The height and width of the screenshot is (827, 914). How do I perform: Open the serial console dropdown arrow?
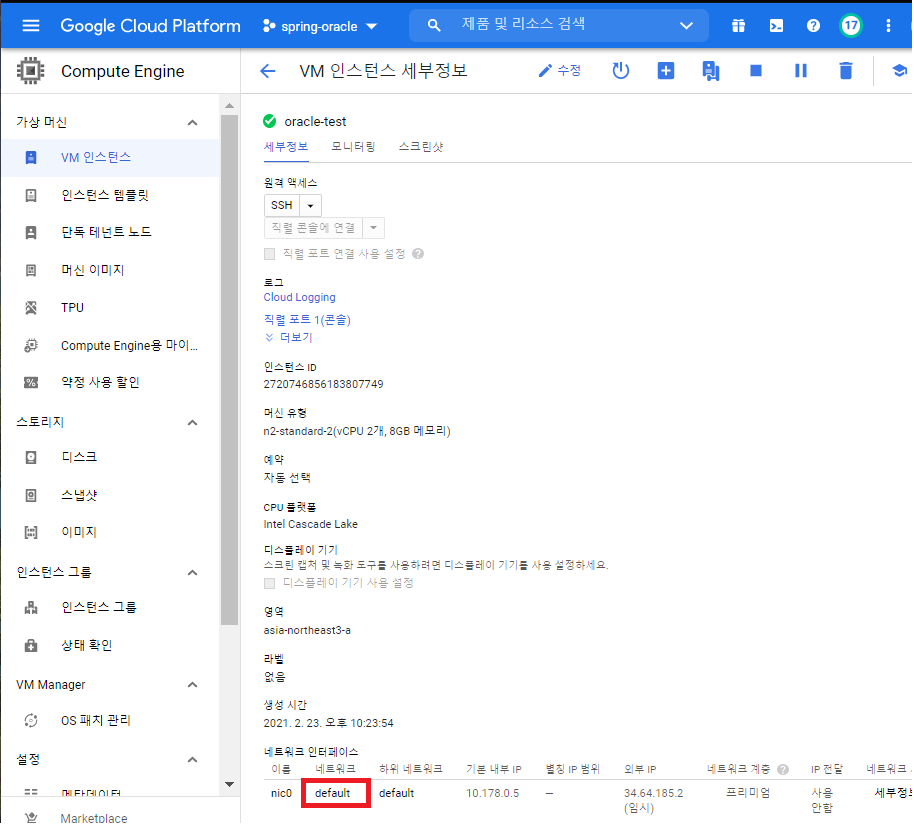pos(374,228)
